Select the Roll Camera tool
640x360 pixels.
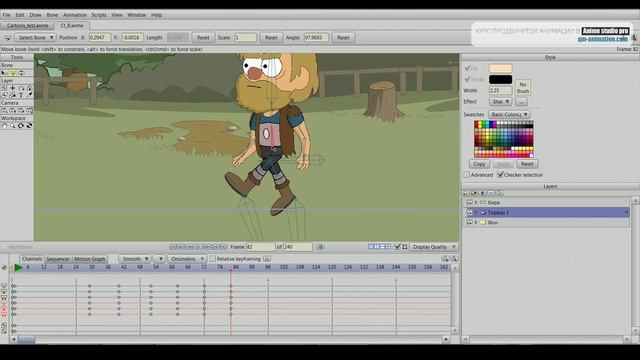21,111
